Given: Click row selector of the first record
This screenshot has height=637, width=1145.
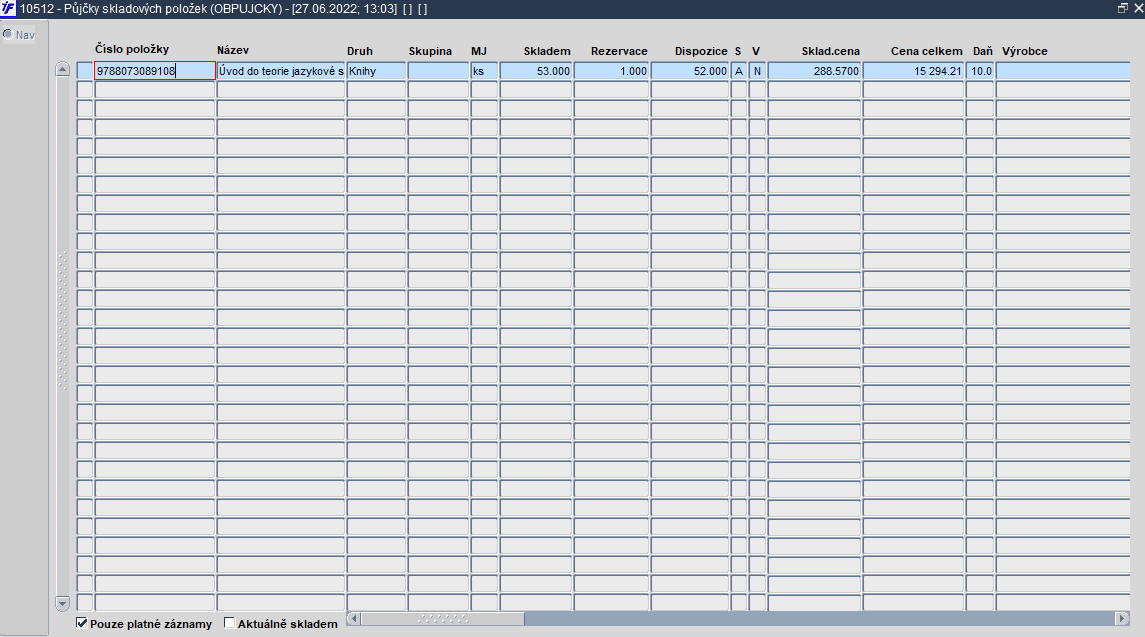Looking at the screenshot, I should [85, 71].
